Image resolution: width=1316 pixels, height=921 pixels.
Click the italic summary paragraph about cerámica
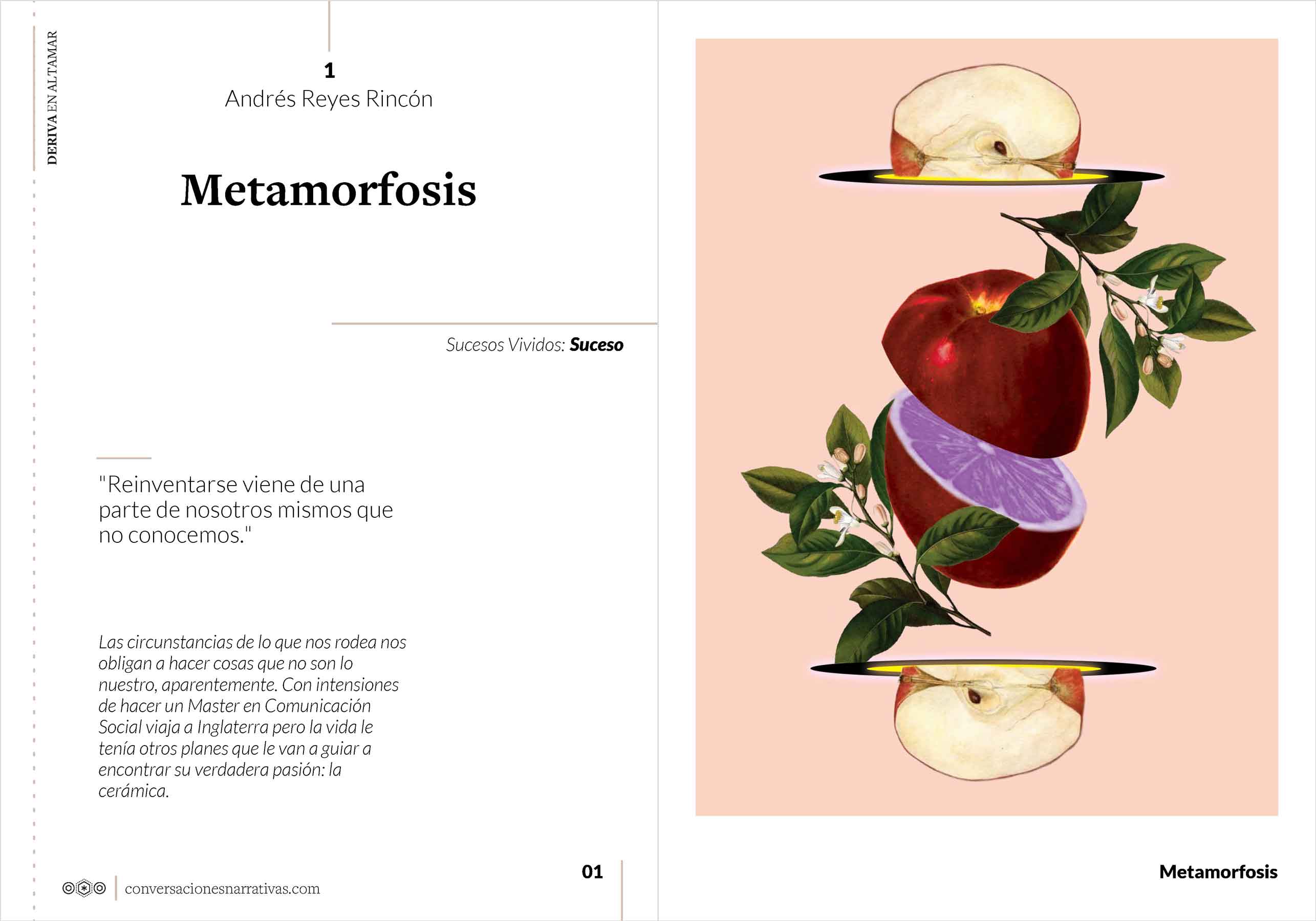252,716
